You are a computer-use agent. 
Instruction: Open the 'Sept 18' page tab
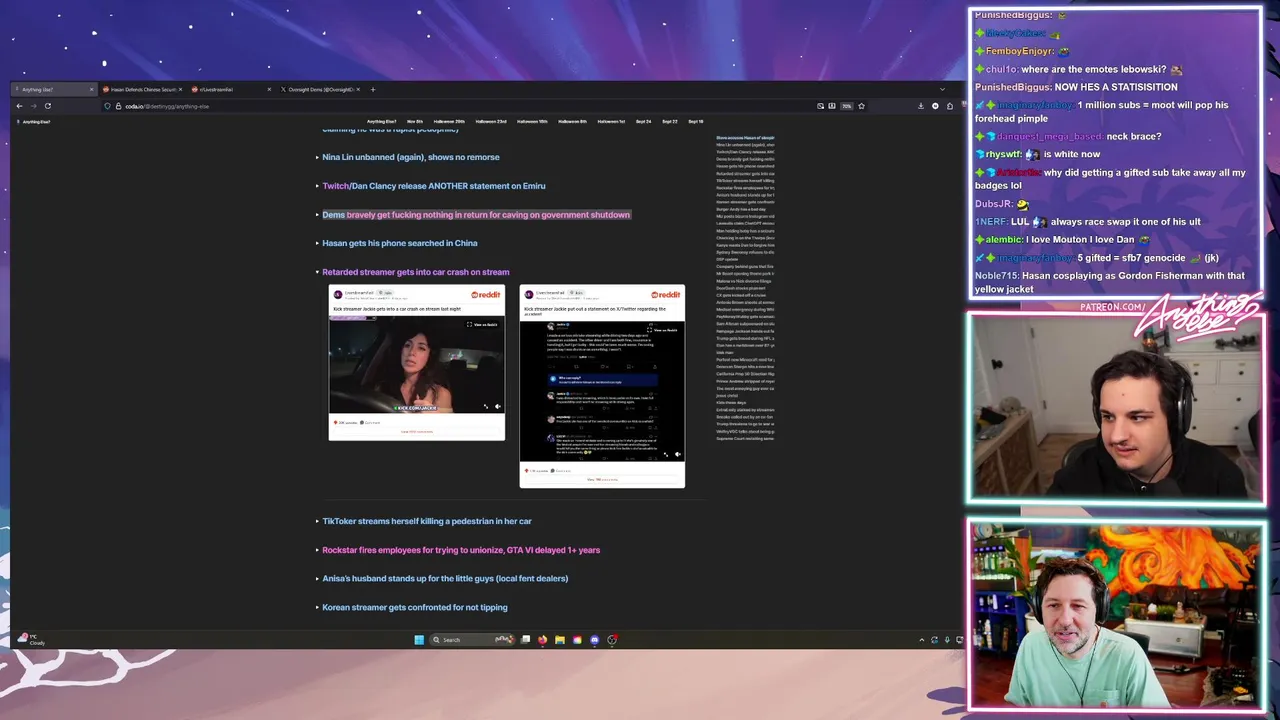[x=695, y=122]
